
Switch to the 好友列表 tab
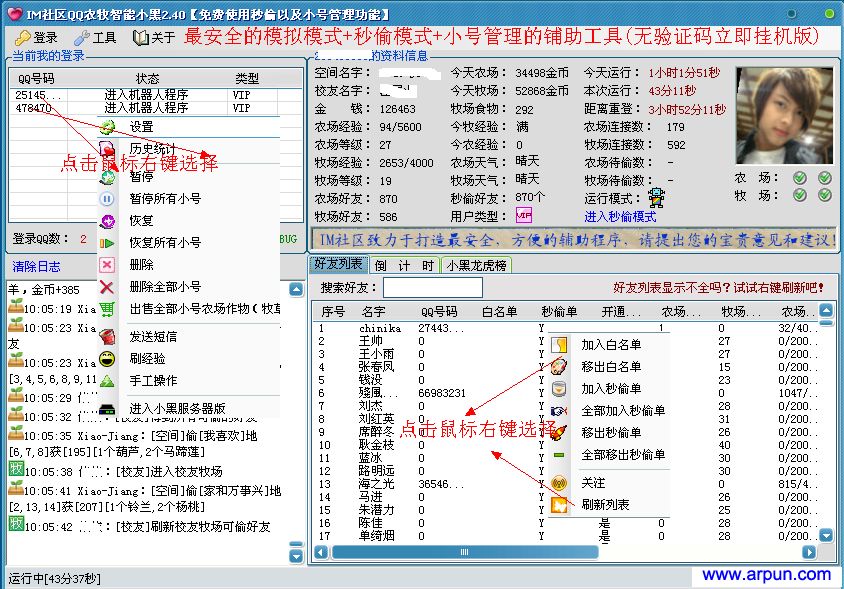coord(339,264)
